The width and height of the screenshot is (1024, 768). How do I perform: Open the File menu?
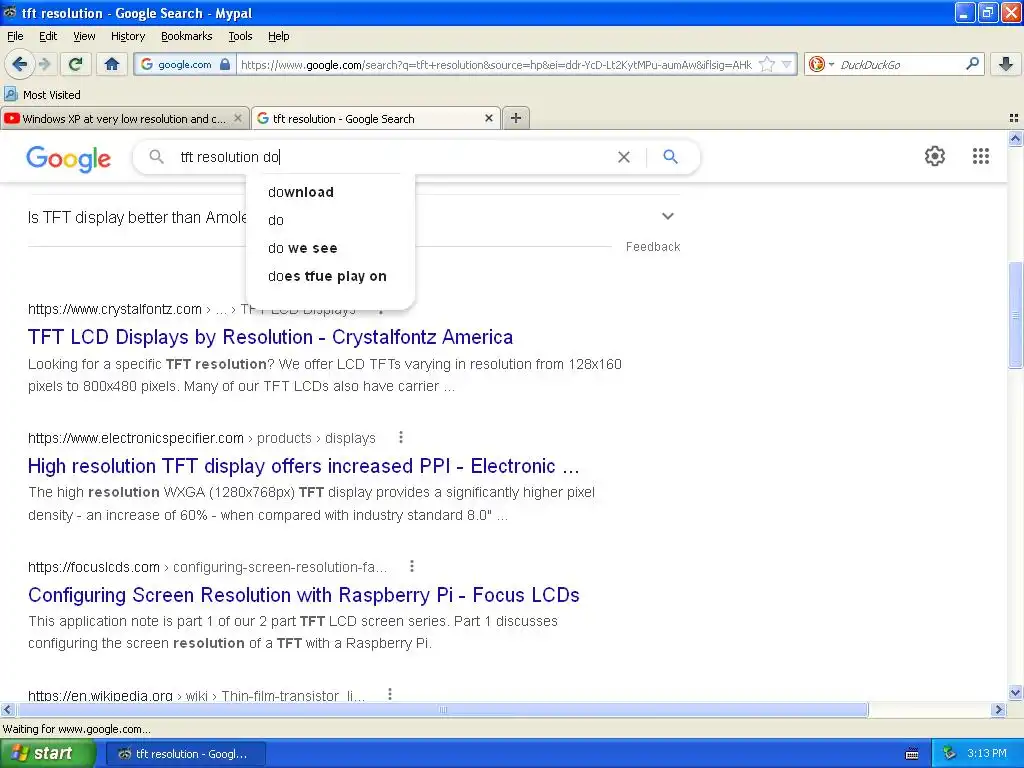[x=15, y=36]
